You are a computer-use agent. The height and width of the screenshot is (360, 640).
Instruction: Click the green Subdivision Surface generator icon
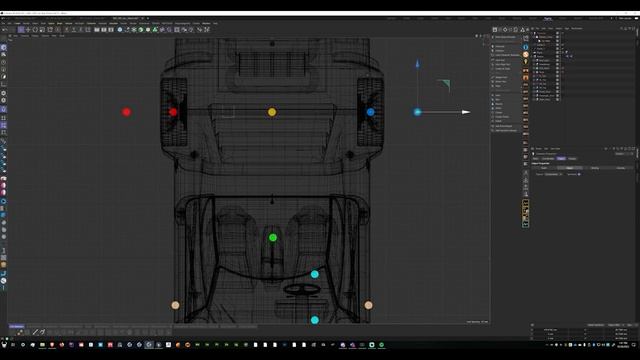pos(140,30)
